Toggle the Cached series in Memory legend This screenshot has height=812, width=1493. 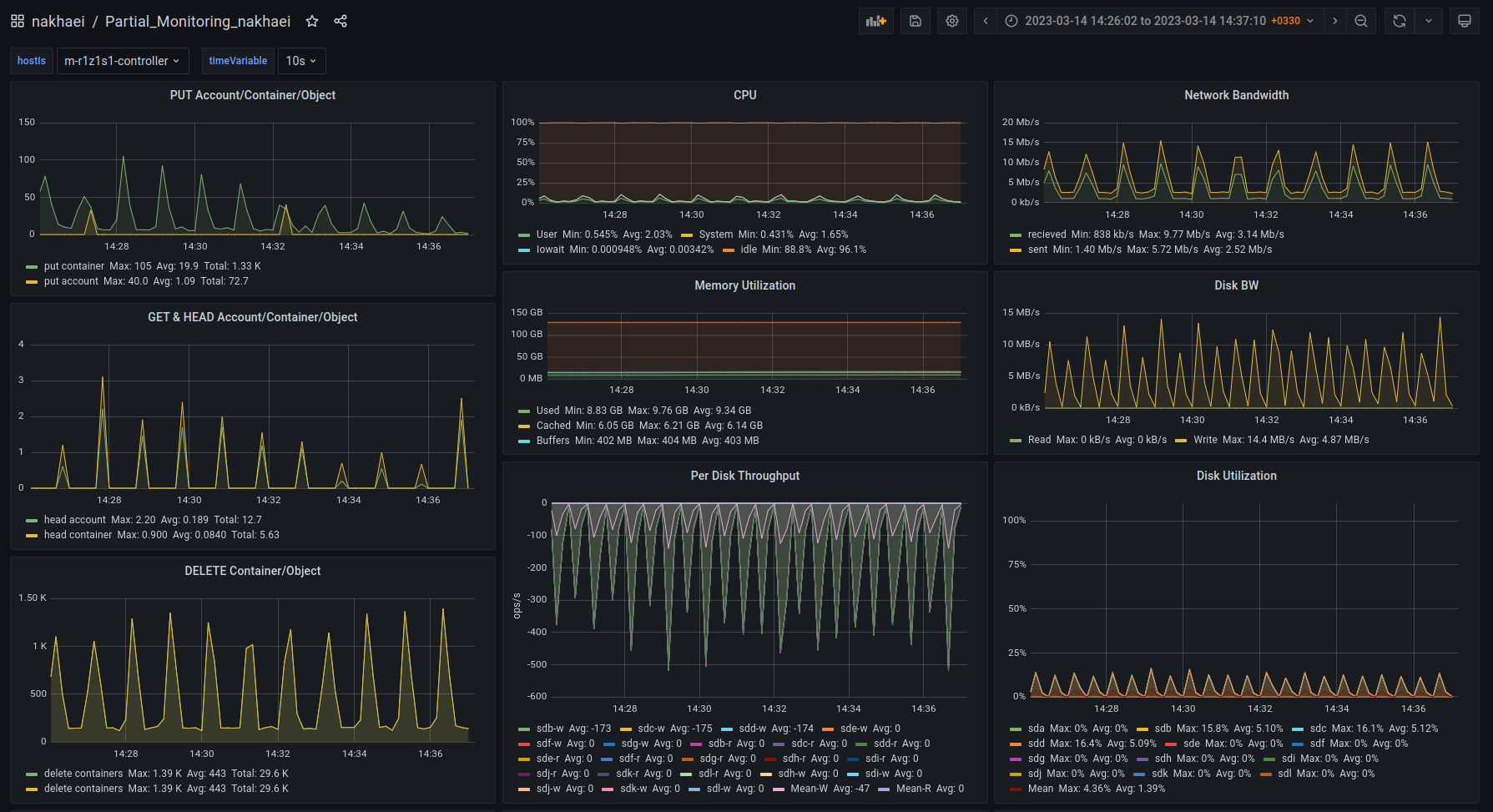(553, 426)
